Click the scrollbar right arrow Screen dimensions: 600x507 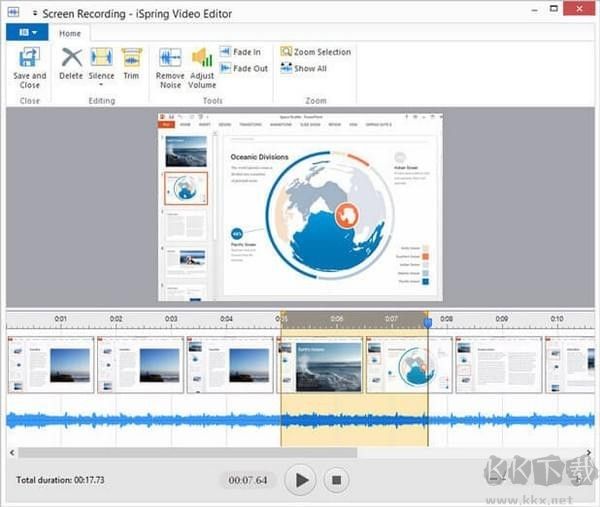[589, 453]
